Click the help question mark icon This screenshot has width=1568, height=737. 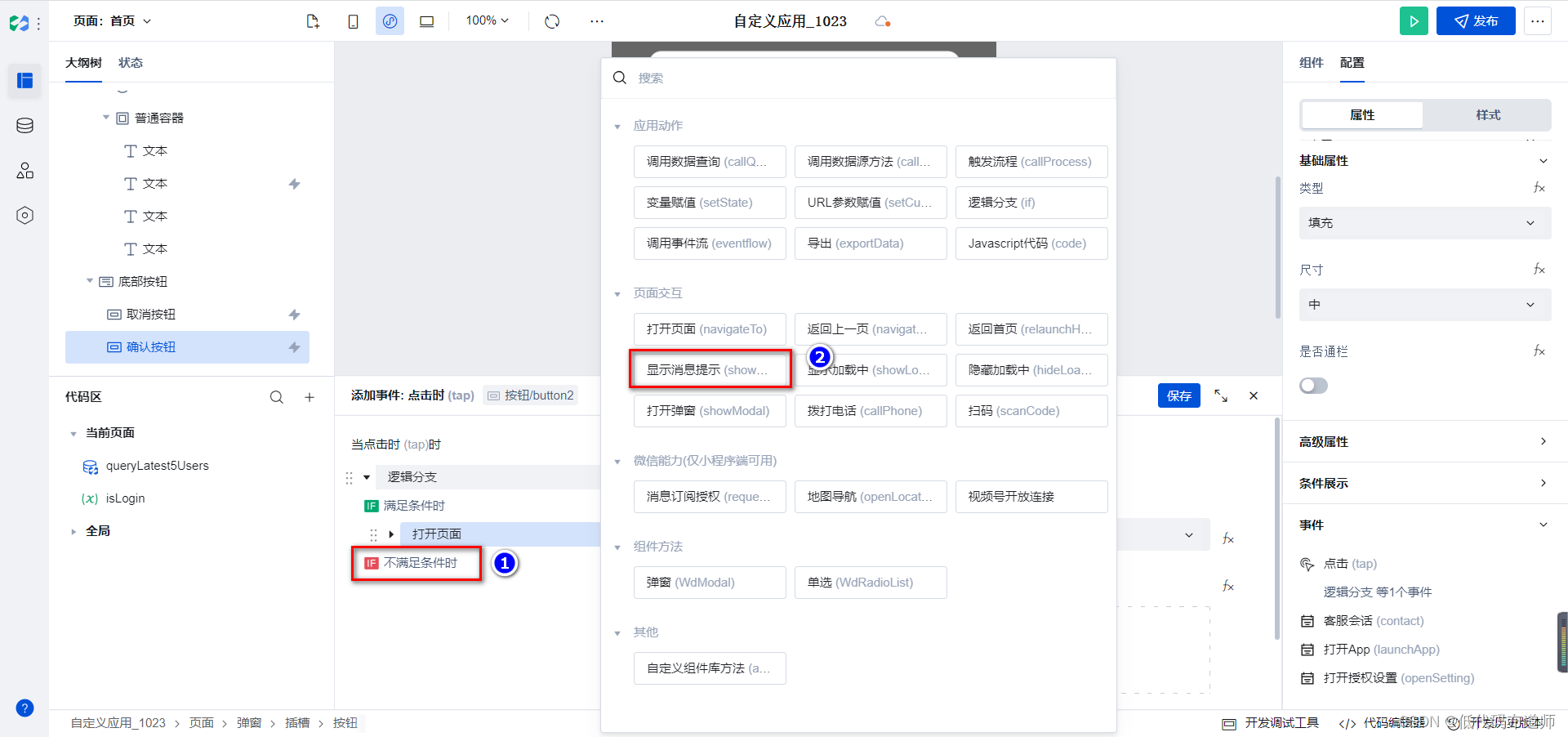click(24, 708)
